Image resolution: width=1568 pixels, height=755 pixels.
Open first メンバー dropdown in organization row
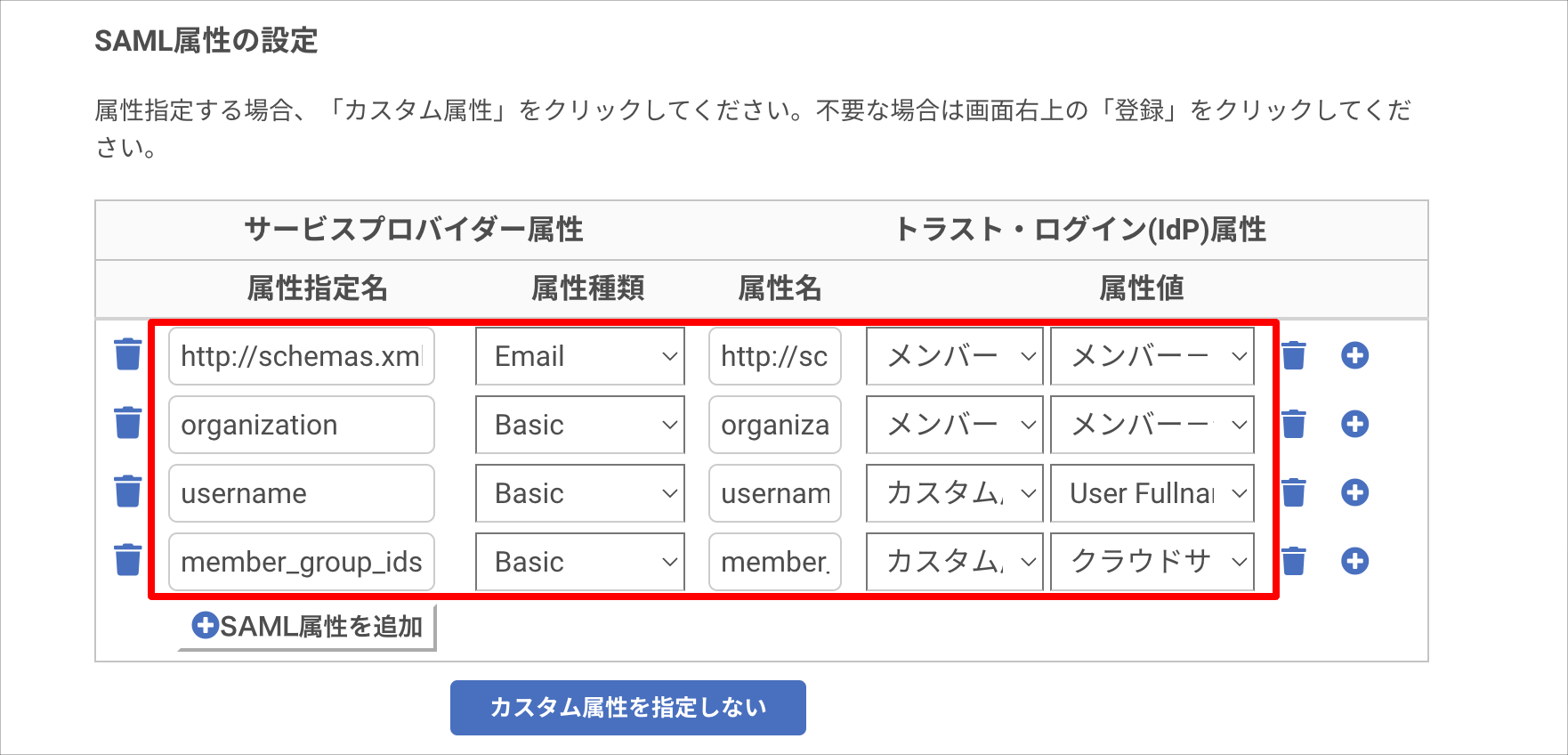954,425
